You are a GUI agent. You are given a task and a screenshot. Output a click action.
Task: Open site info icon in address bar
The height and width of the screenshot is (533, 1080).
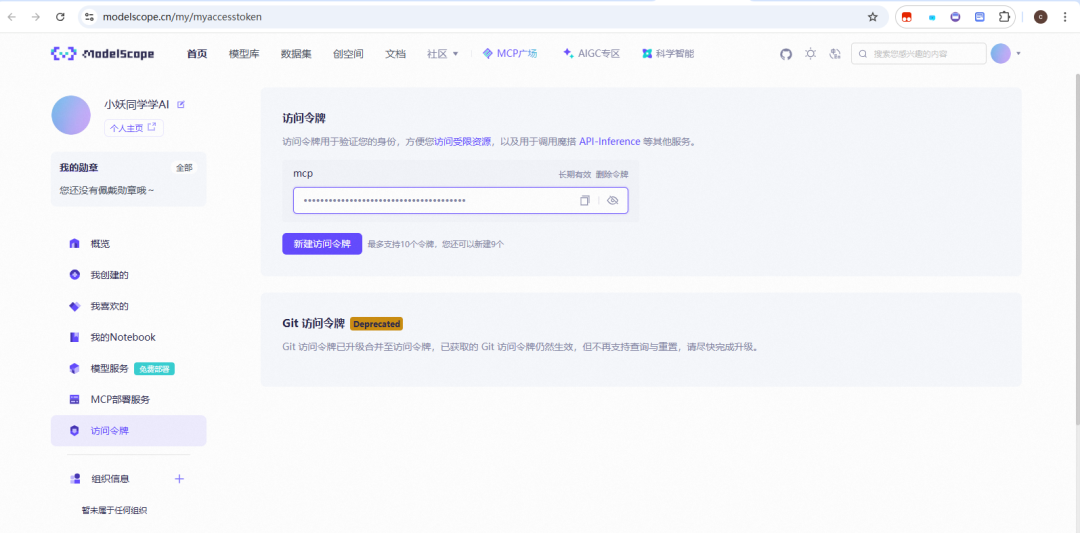point(89,17)
